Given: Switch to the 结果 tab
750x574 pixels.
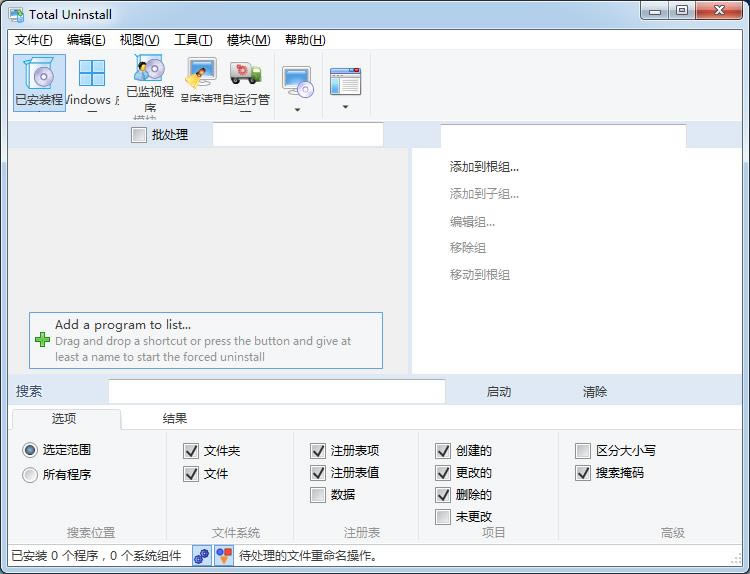Looking at the screenshot, I should pos(175,419).
